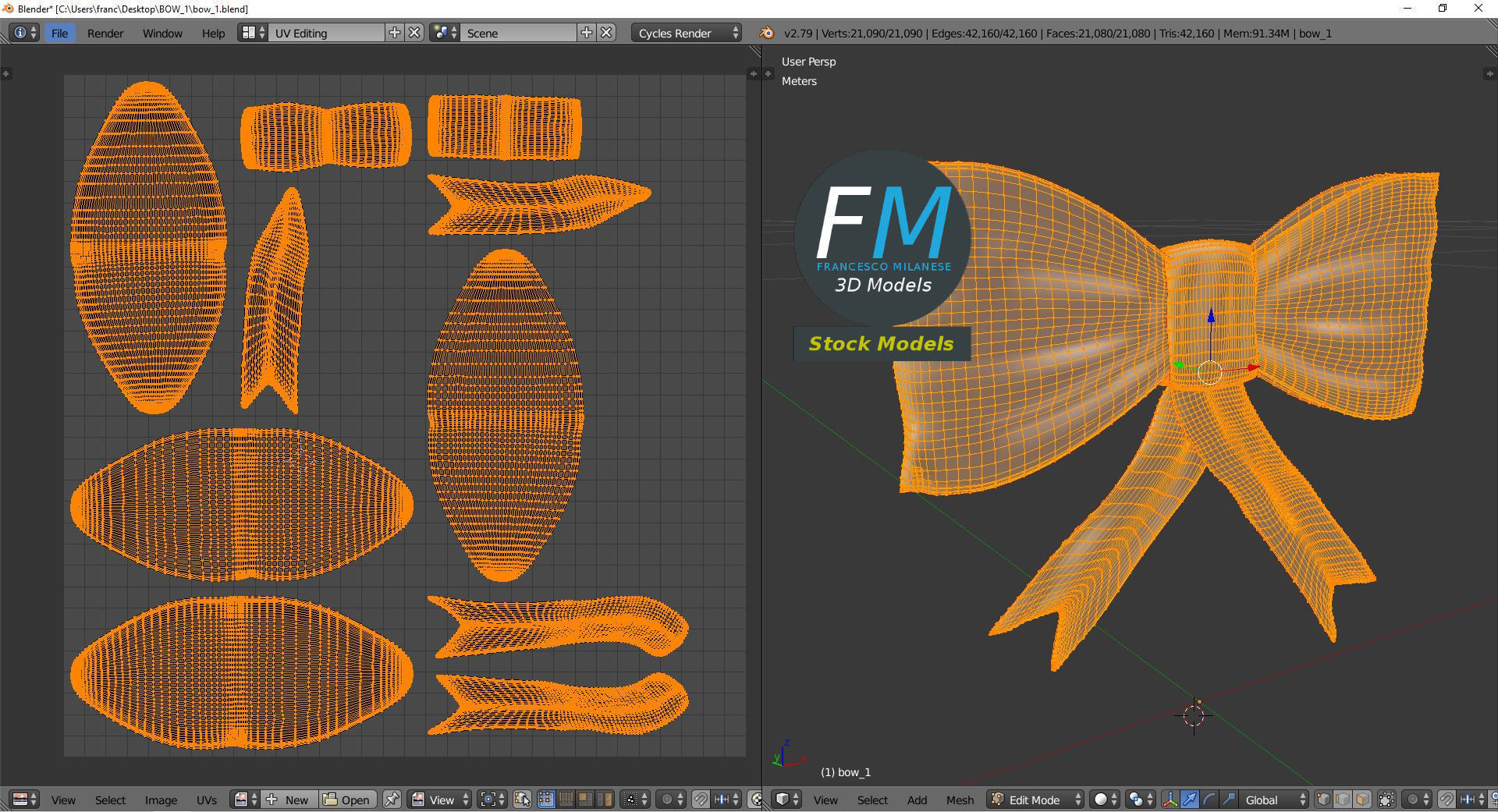Image resolution: width=1498 pixels, height=812 pixels.
Task: Toggle UV sync selection with mesh
Action: (522, 800)
